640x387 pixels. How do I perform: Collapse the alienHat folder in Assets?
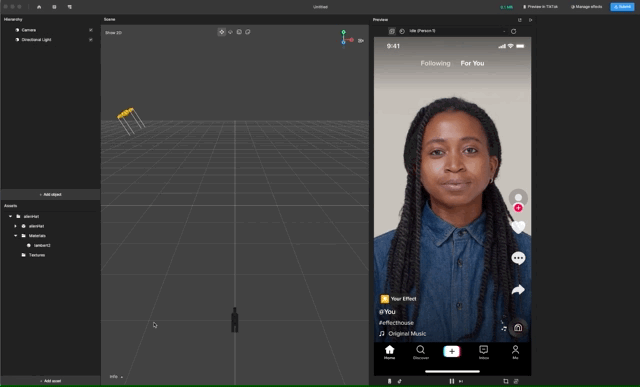click(x=11, y=216)
